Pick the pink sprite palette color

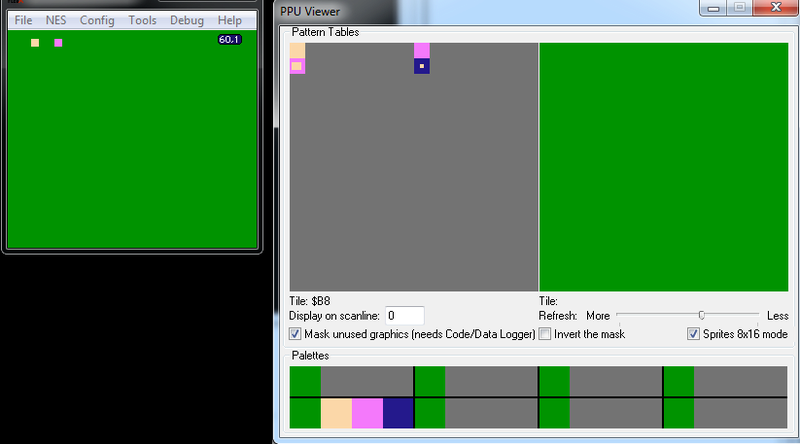point(367,413)
